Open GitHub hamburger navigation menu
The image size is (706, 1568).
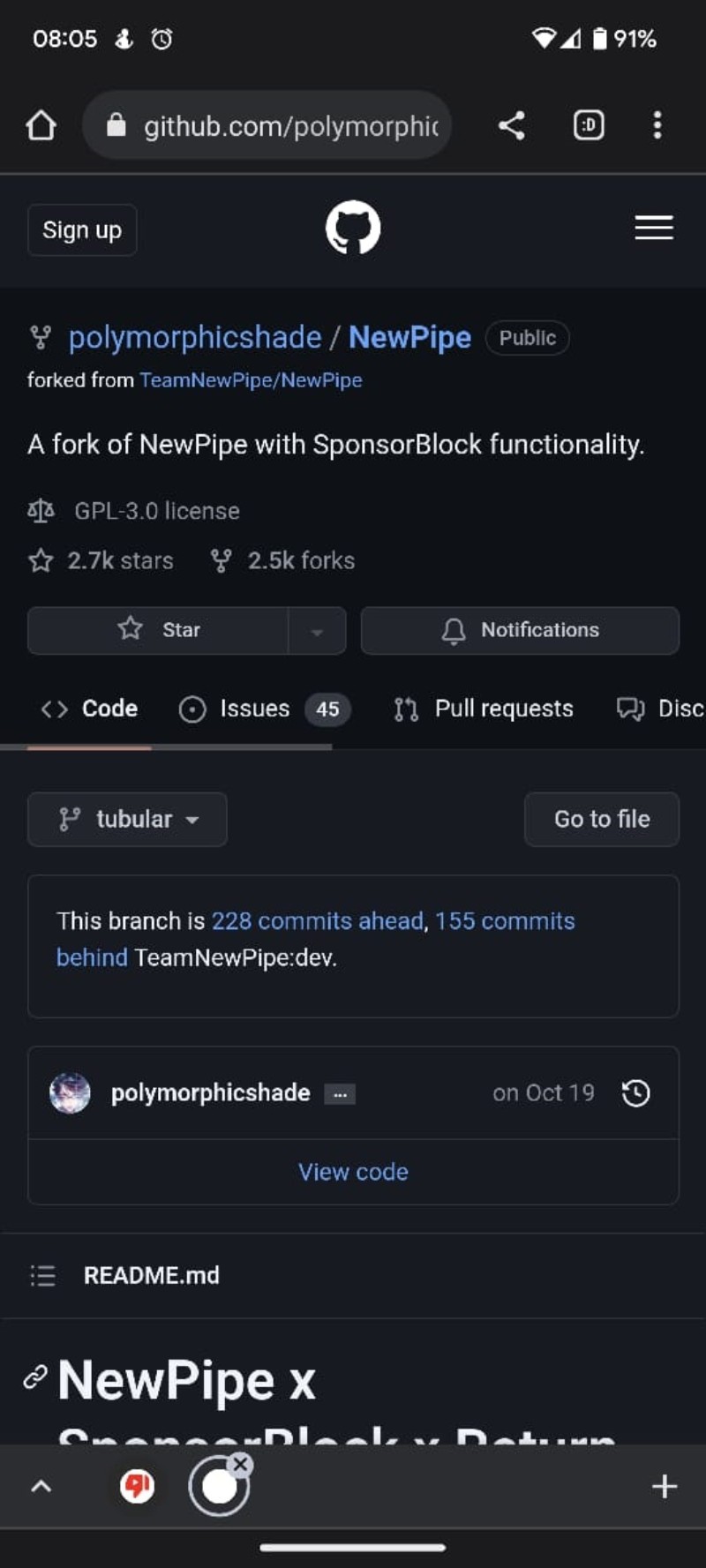click(x=654, y=229)
